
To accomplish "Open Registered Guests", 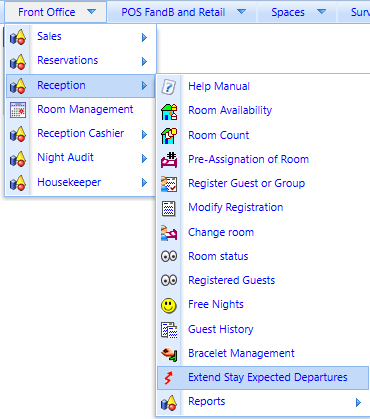I will 263,281.
